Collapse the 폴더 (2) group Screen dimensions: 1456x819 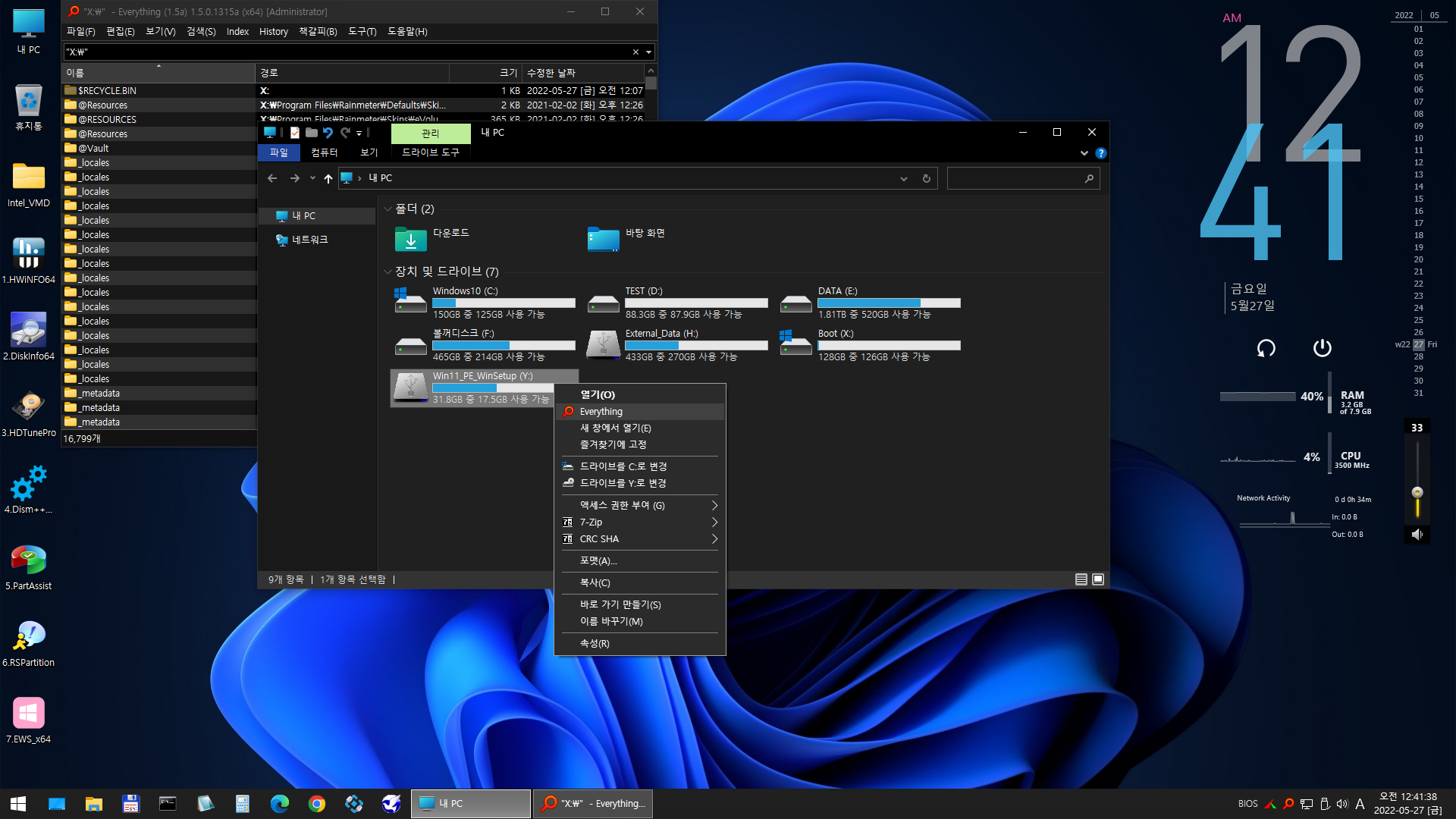click(388, 209)
